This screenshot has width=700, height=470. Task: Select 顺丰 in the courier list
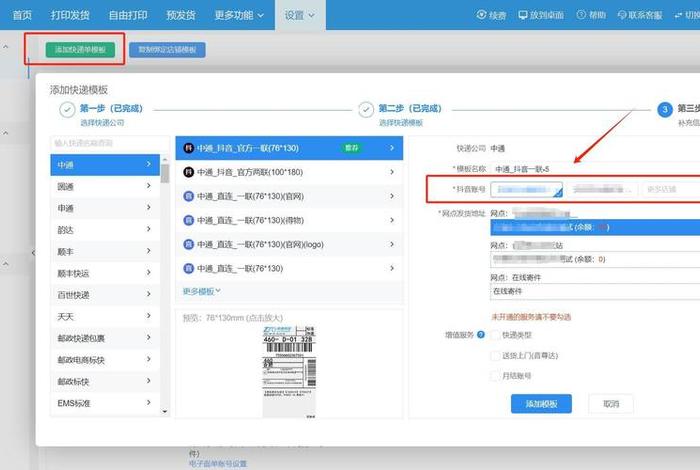105,252
